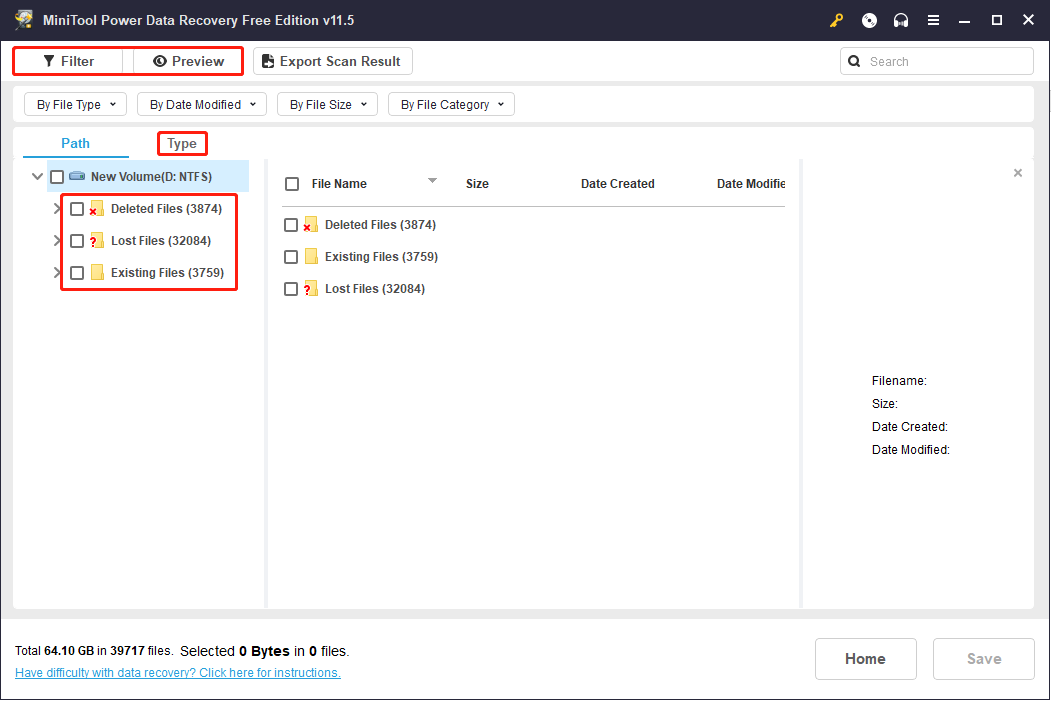Open the By File Category dropdown
The image size is (1051, 701).
point(451,105)
